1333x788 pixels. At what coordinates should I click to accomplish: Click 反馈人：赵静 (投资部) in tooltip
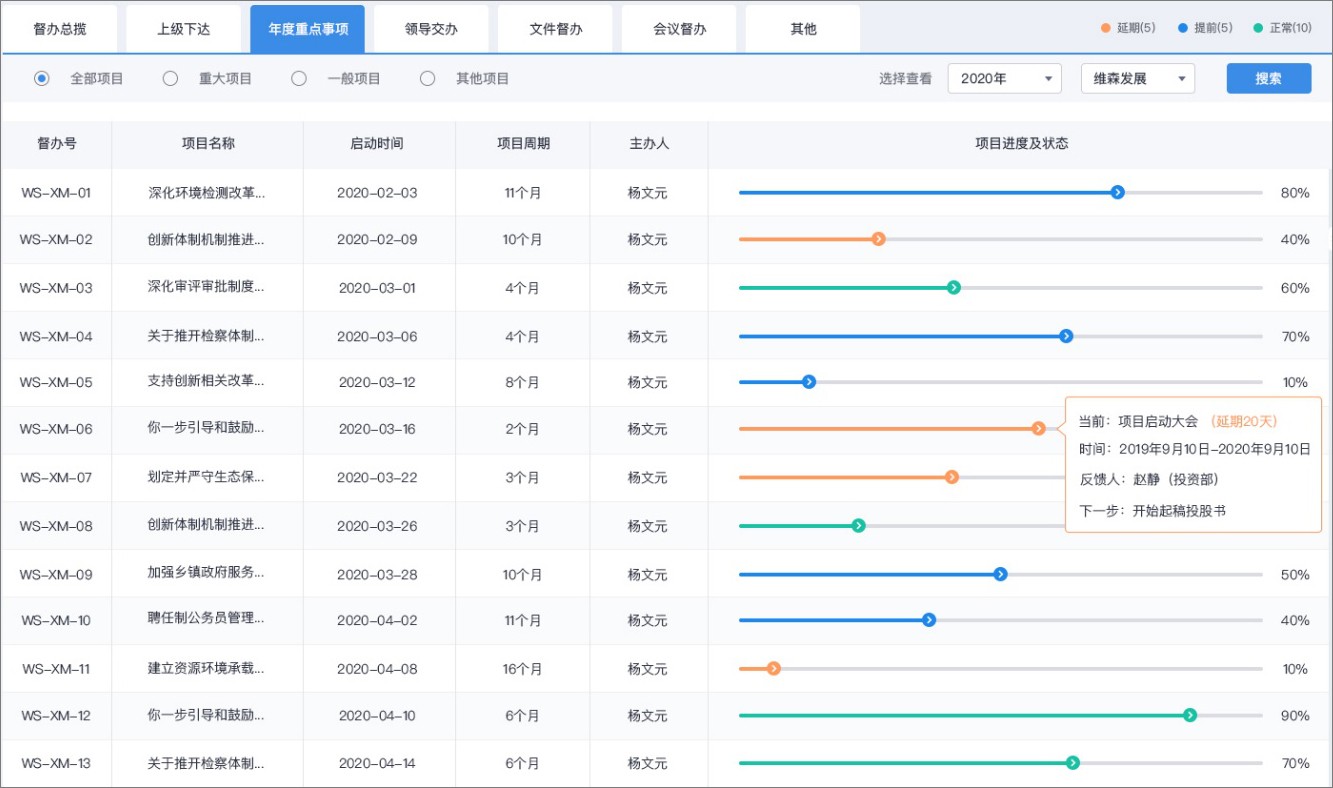1149,480
